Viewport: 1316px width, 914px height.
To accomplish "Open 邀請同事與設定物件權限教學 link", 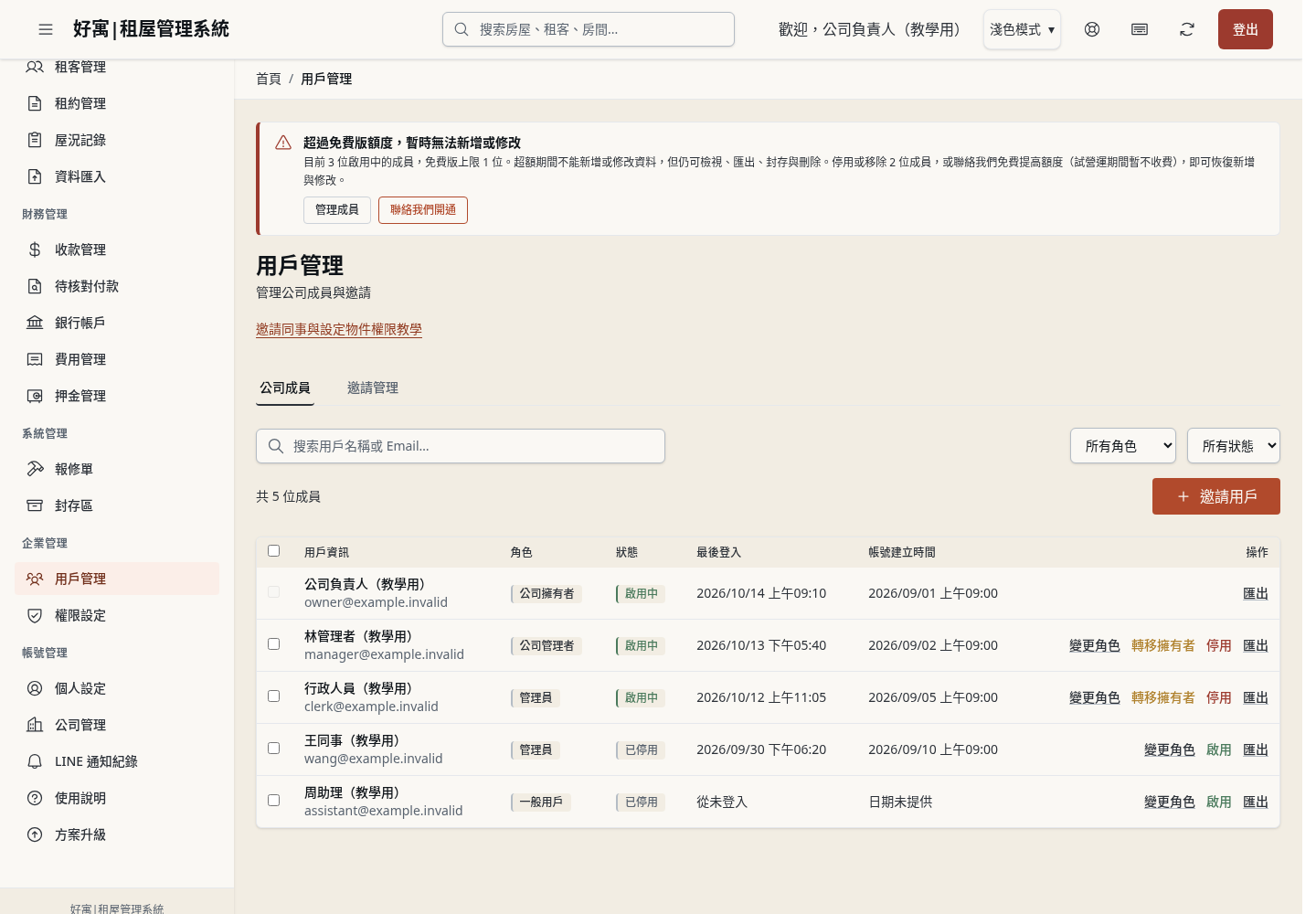I will tap(339, 329).
